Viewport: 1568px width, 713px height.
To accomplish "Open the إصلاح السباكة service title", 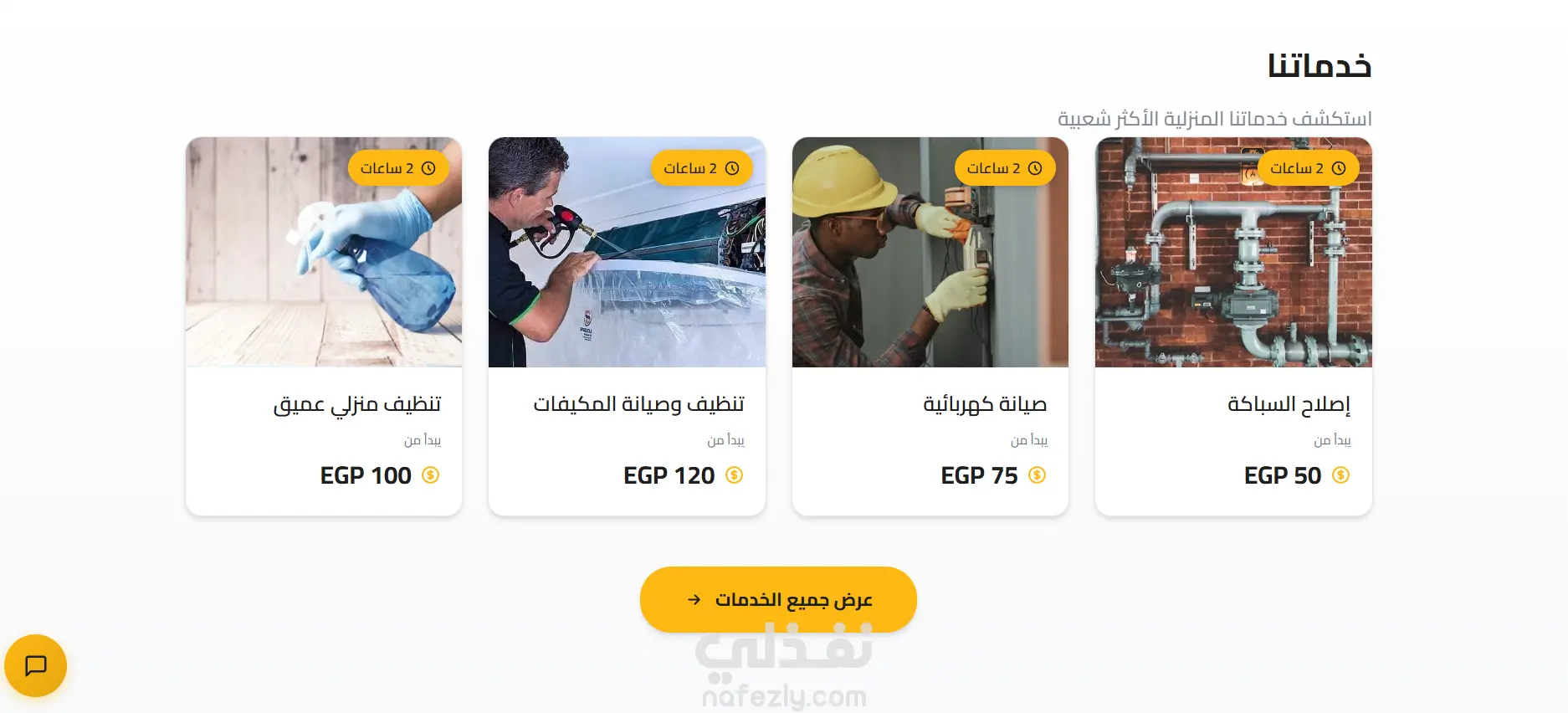I will (1289, 404).
